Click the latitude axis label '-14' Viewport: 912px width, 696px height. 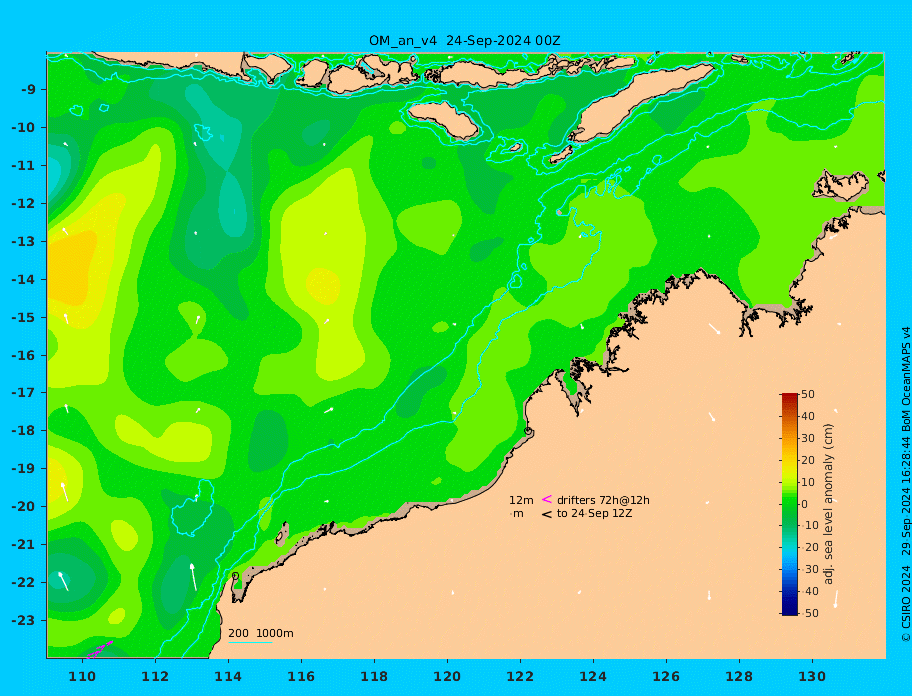(x=23, y=280)
